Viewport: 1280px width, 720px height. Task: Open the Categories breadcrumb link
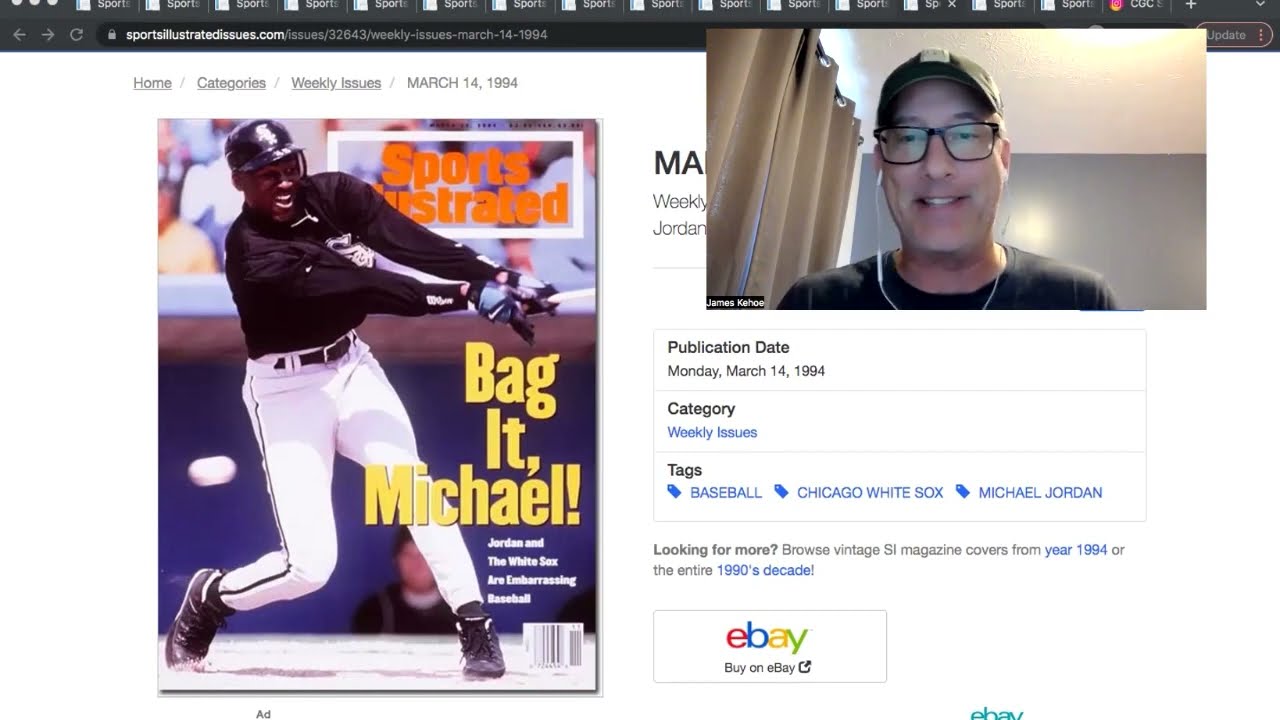point(231,83)
